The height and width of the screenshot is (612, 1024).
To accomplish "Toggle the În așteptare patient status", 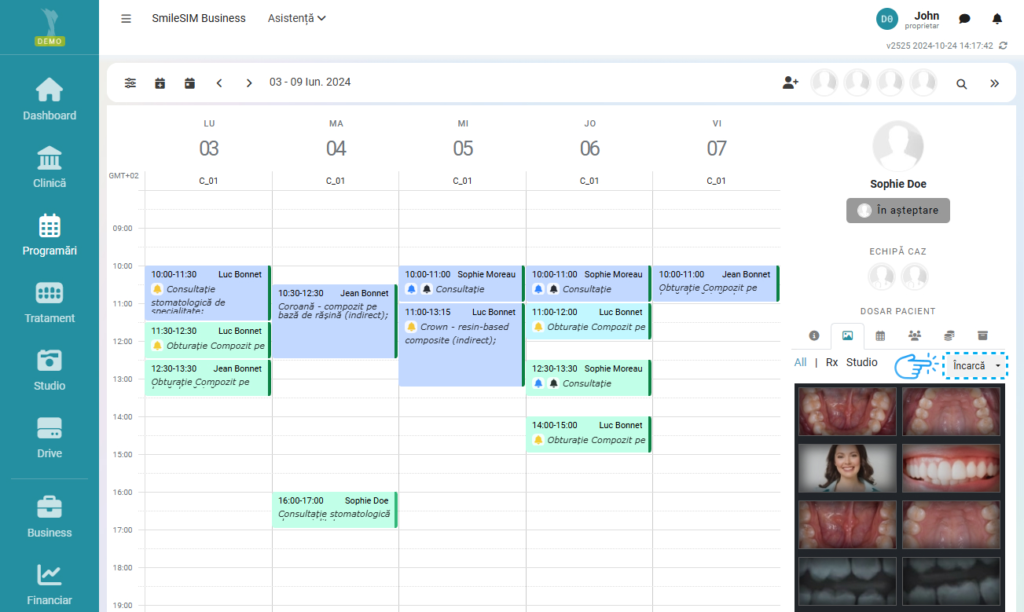I will (x=897, y=210).
